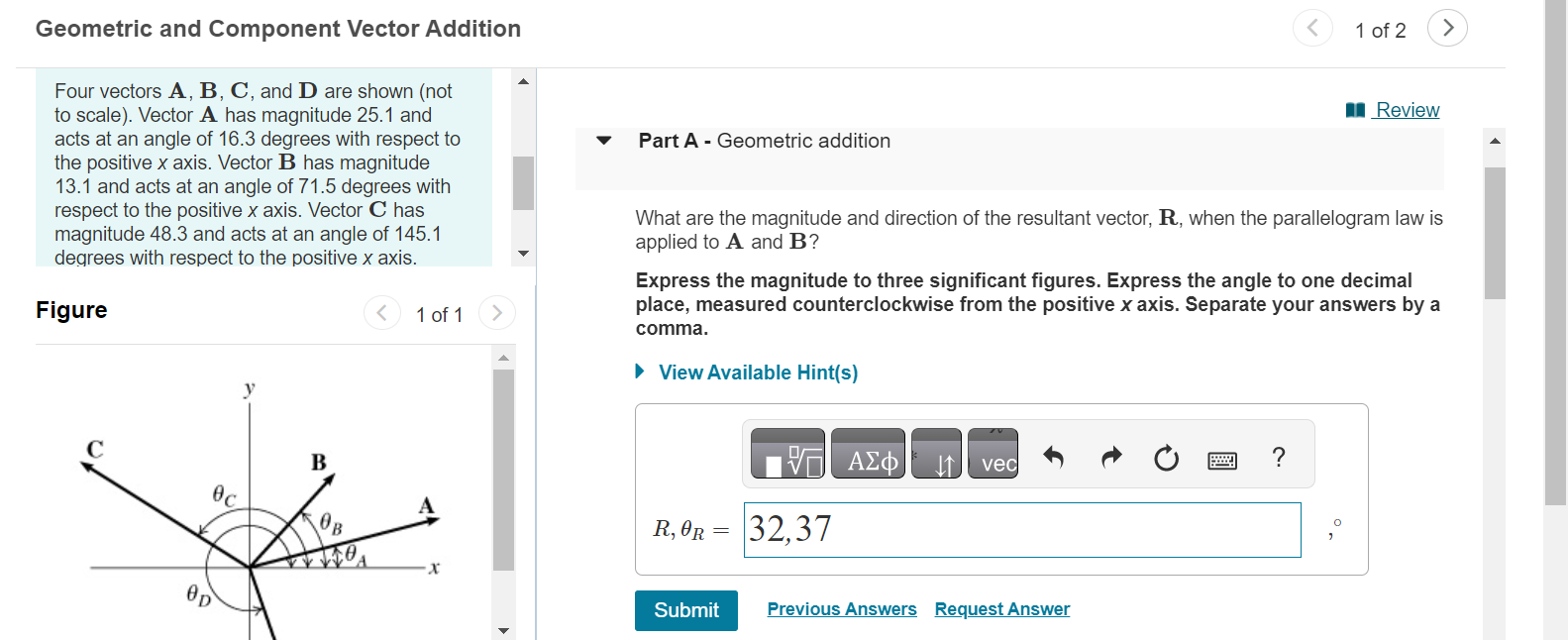Image resolution: width=1568 pixels, height=640 pixels.
Task: Undo the last answer edit
Action: [1054, 457]
